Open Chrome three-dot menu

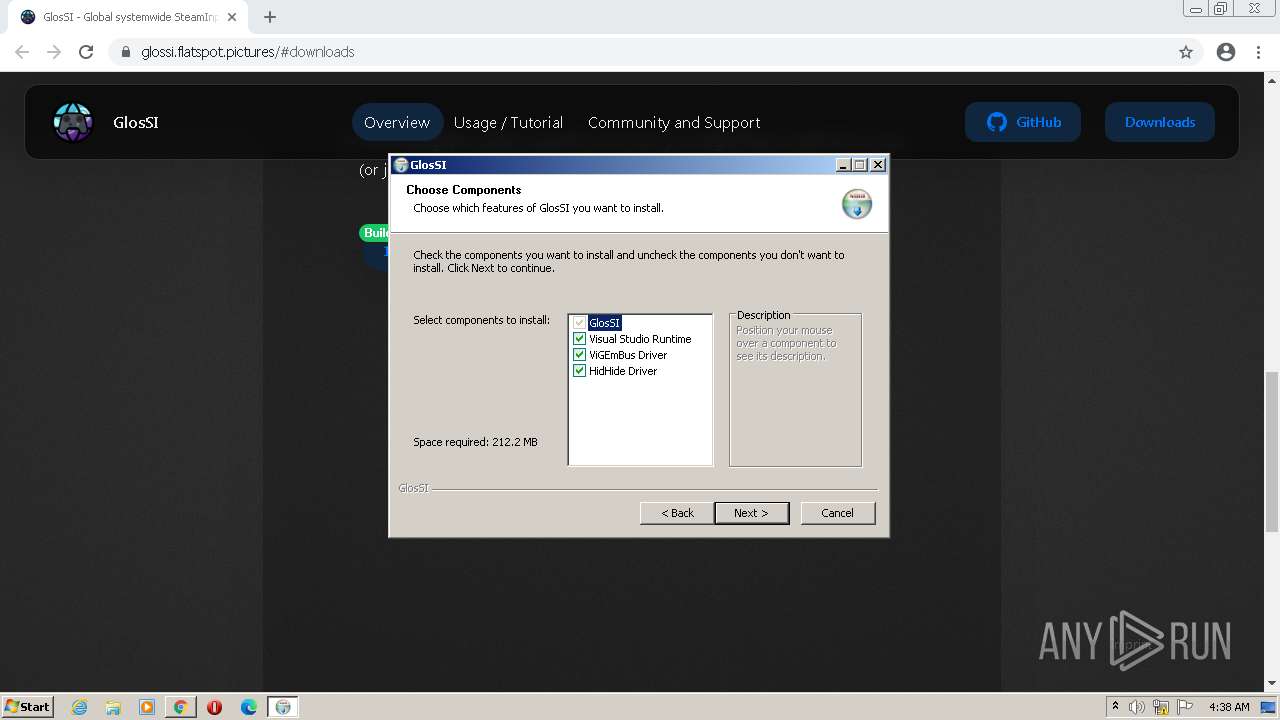tap(1258, 52)
